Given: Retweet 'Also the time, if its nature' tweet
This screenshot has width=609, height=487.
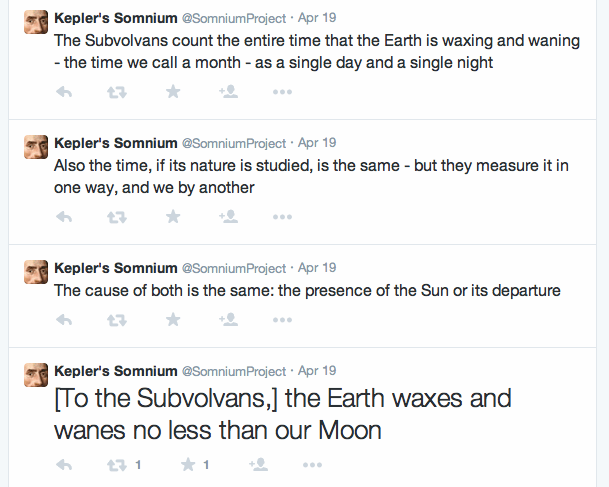Looking at the screenshot, I should [117, 217].
